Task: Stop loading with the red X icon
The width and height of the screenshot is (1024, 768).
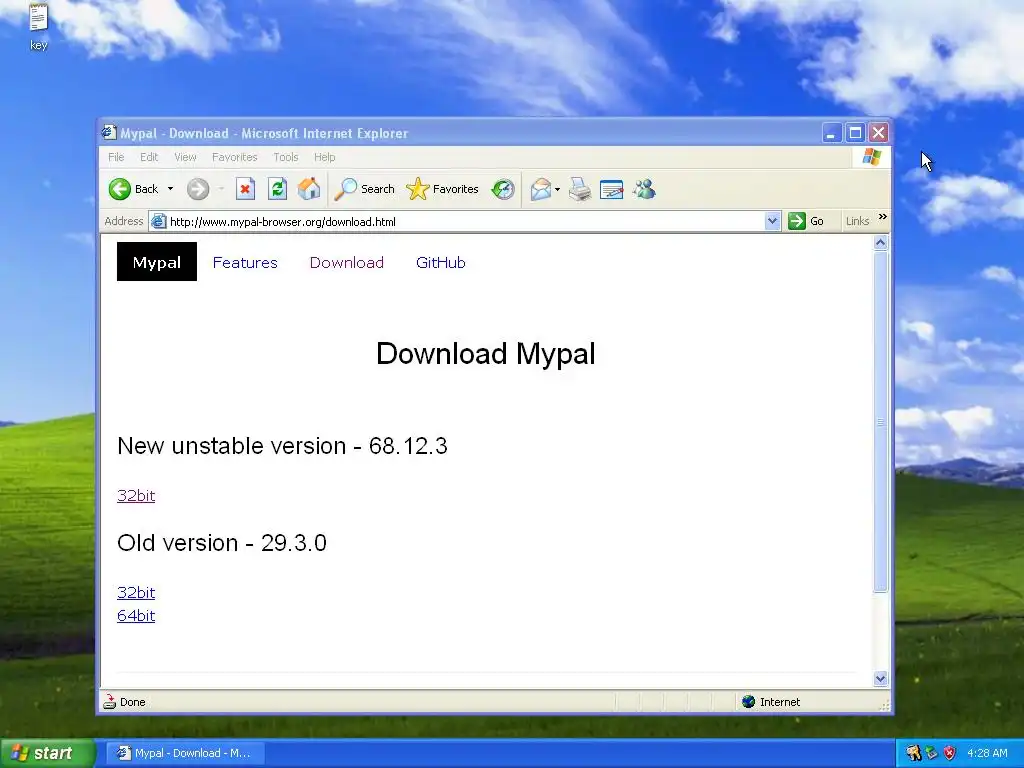Action: tap(246, 189)
